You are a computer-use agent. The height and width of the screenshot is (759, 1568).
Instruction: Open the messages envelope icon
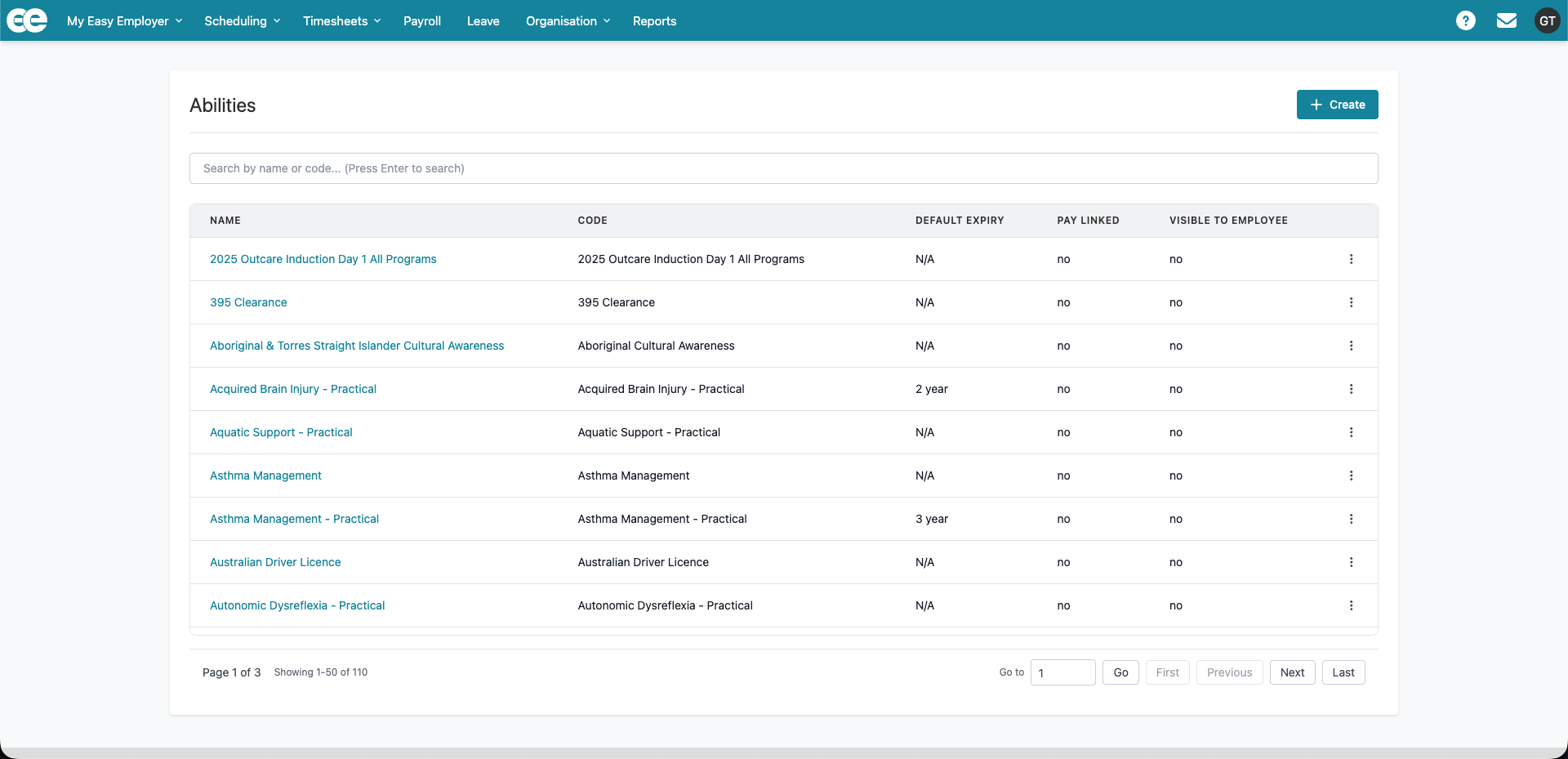pos(1507,20)
